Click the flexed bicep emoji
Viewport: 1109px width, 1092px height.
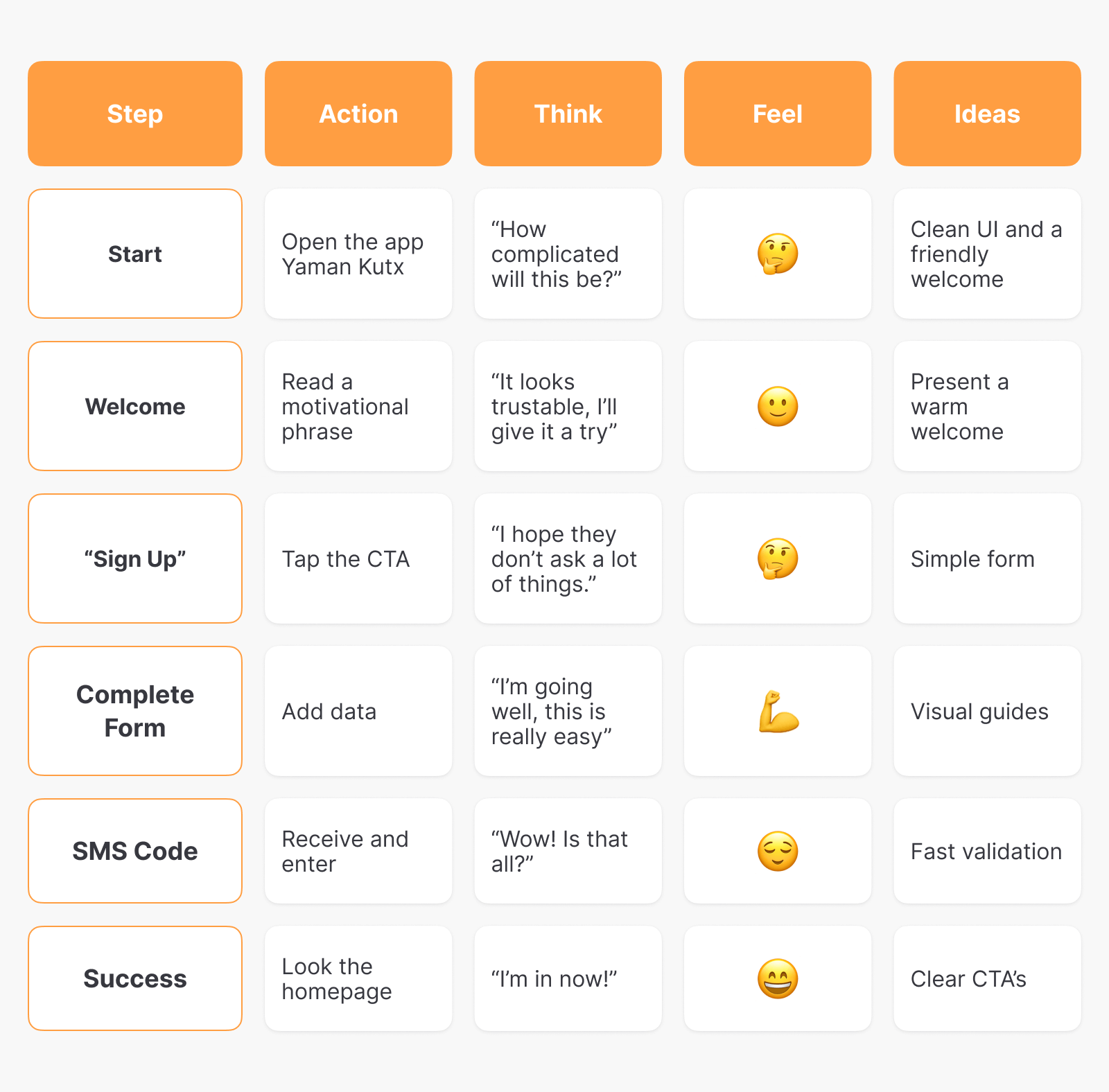[x=778, y=712]
